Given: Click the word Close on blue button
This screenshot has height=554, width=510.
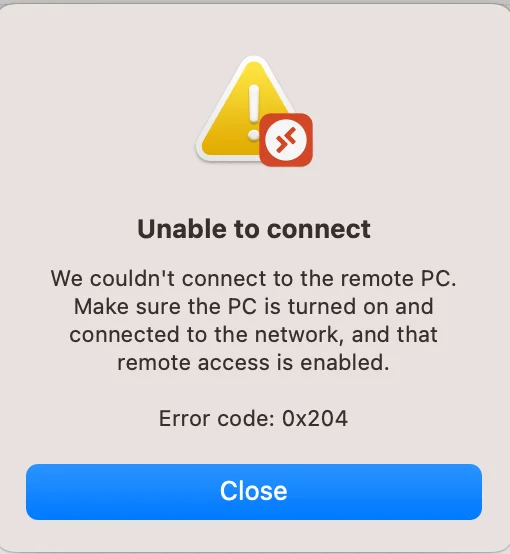Looking at the screenshot, I should click(254, 491).
